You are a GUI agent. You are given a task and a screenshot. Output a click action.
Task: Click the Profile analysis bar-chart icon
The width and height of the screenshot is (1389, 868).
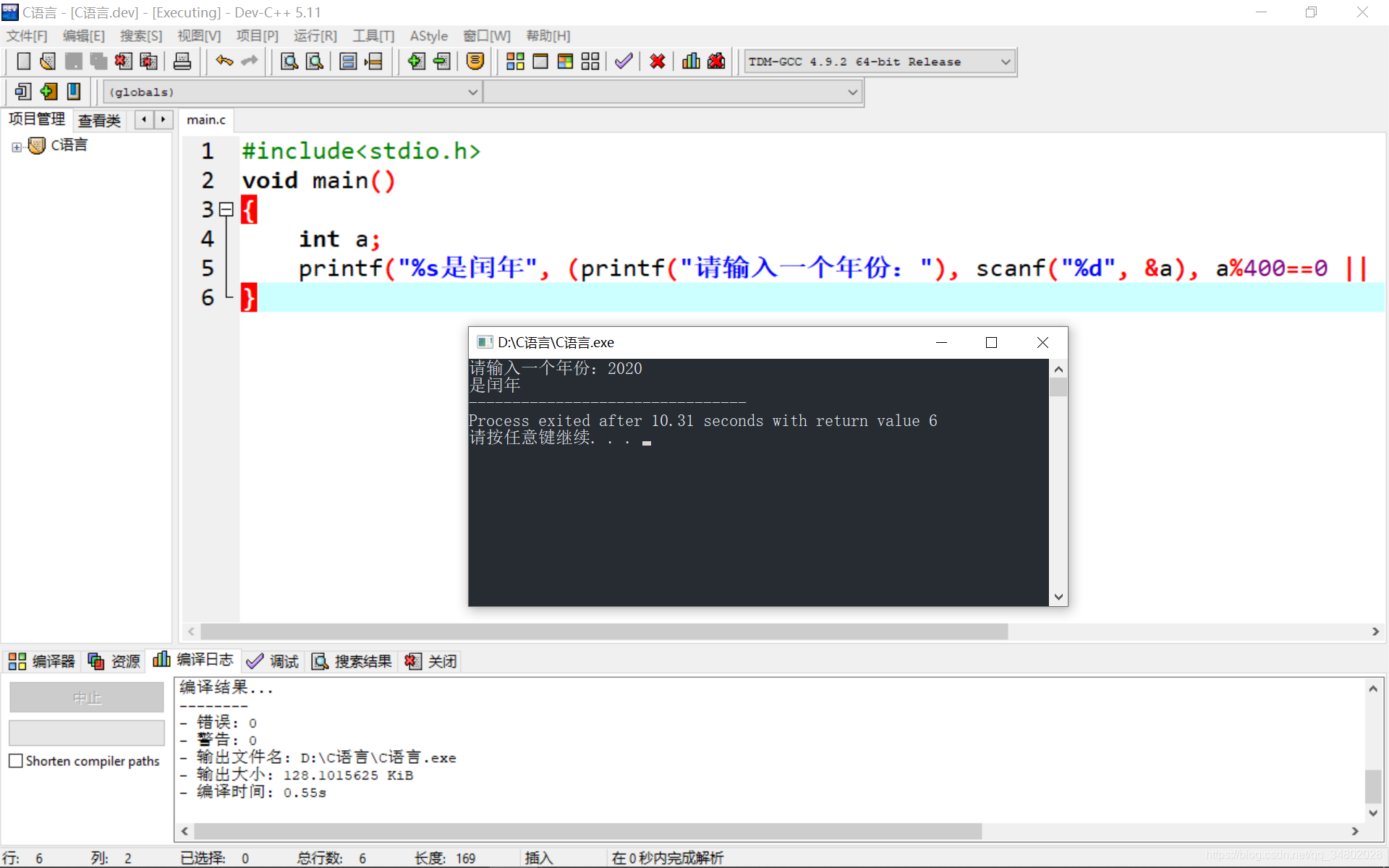(691, 61)
